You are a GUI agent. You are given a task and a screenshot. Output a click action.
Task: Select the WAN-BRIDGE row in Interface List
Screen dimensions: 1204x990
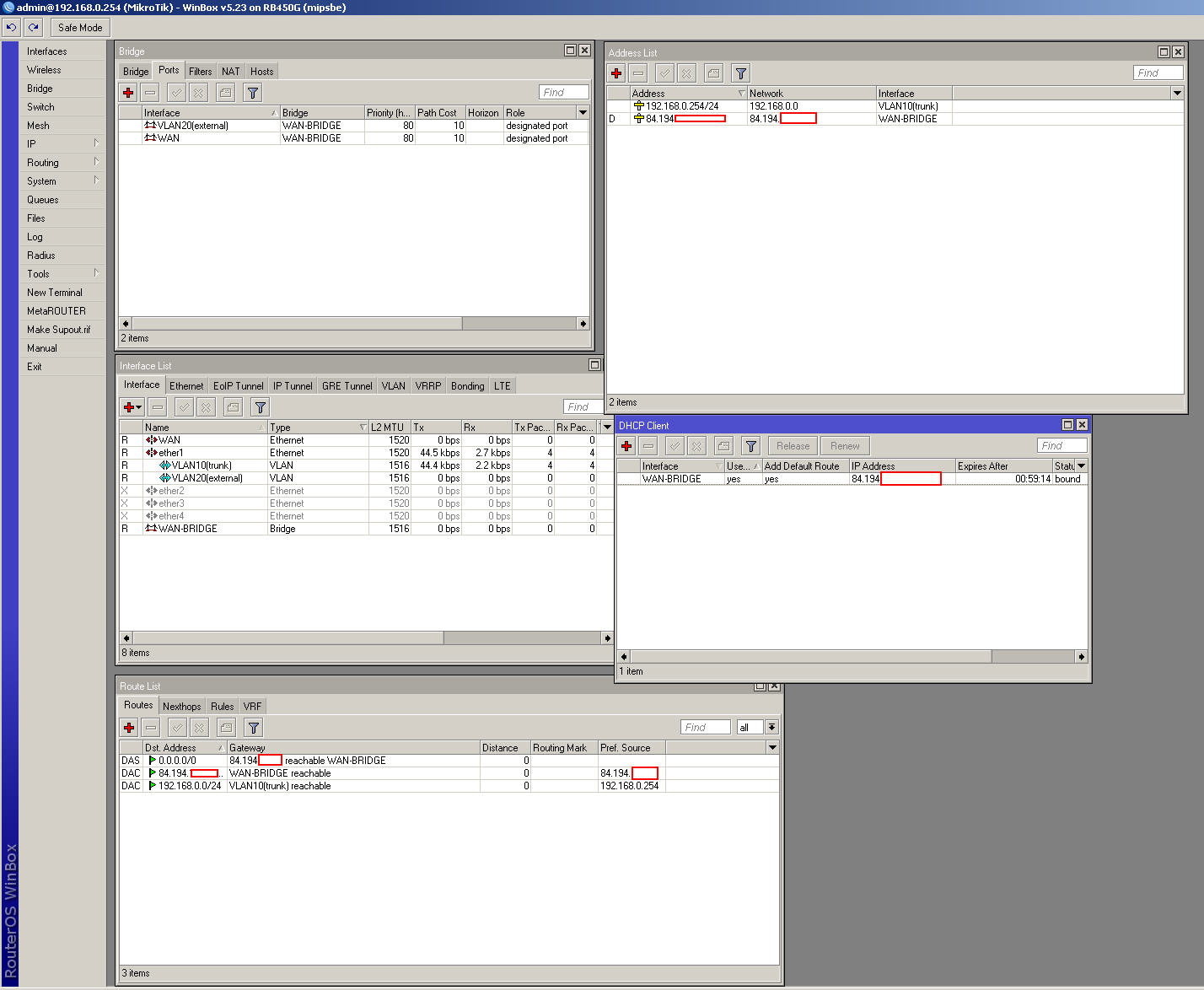point(366,529)
